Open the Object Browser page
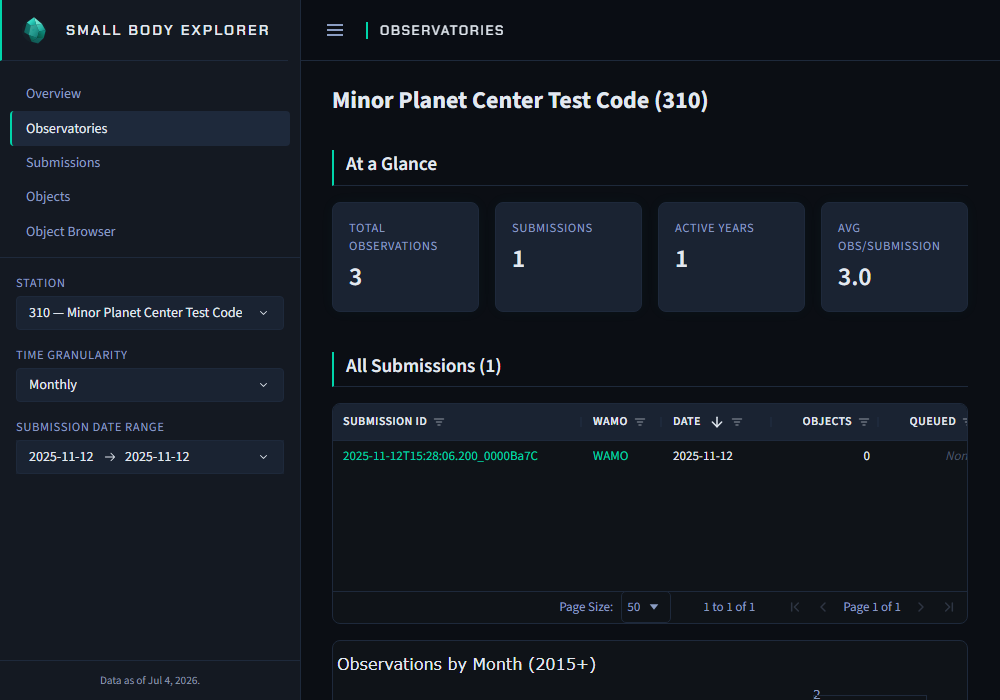Viewport: 1000px width, 700px height. (x=71, y=231)
